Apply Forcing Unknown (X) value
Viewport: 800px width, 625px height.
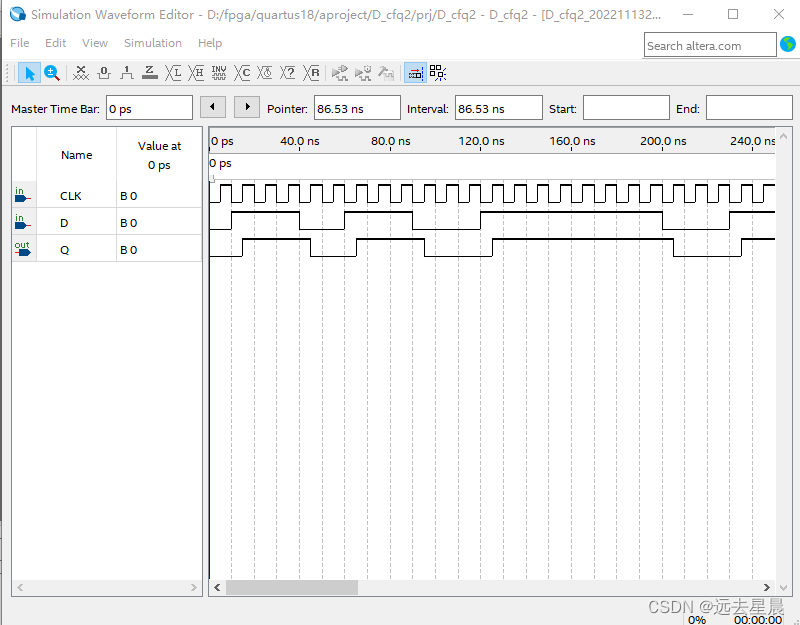point(81,73)
